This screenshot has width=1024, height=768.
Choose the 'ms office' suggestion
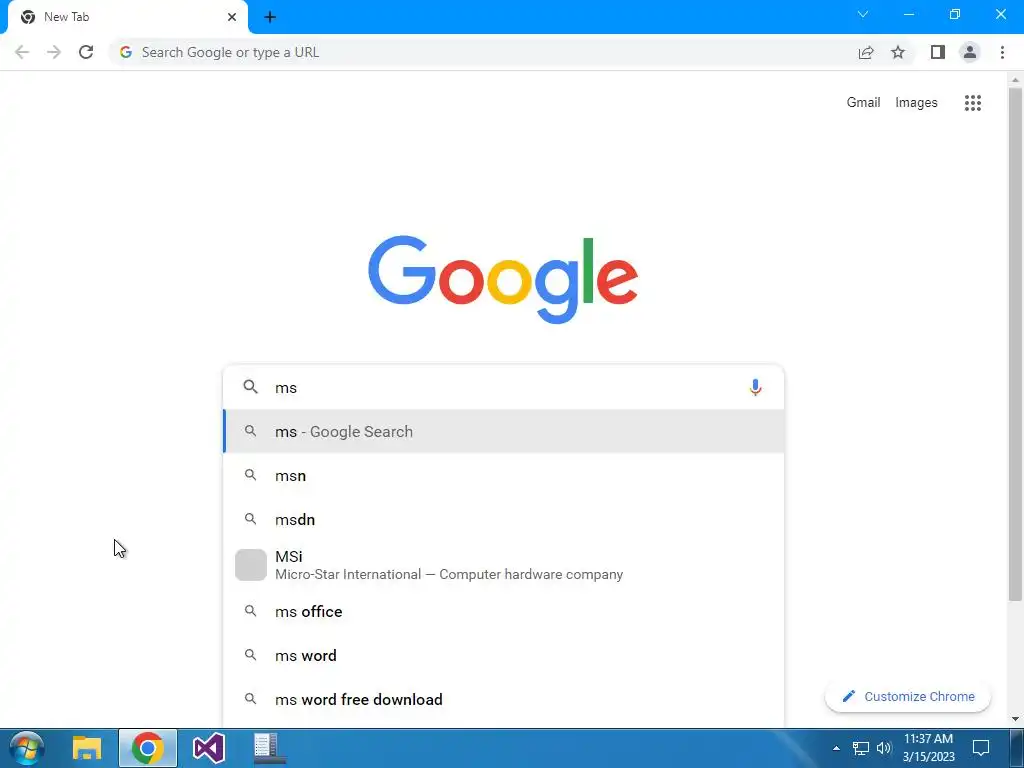pos(504,611)
